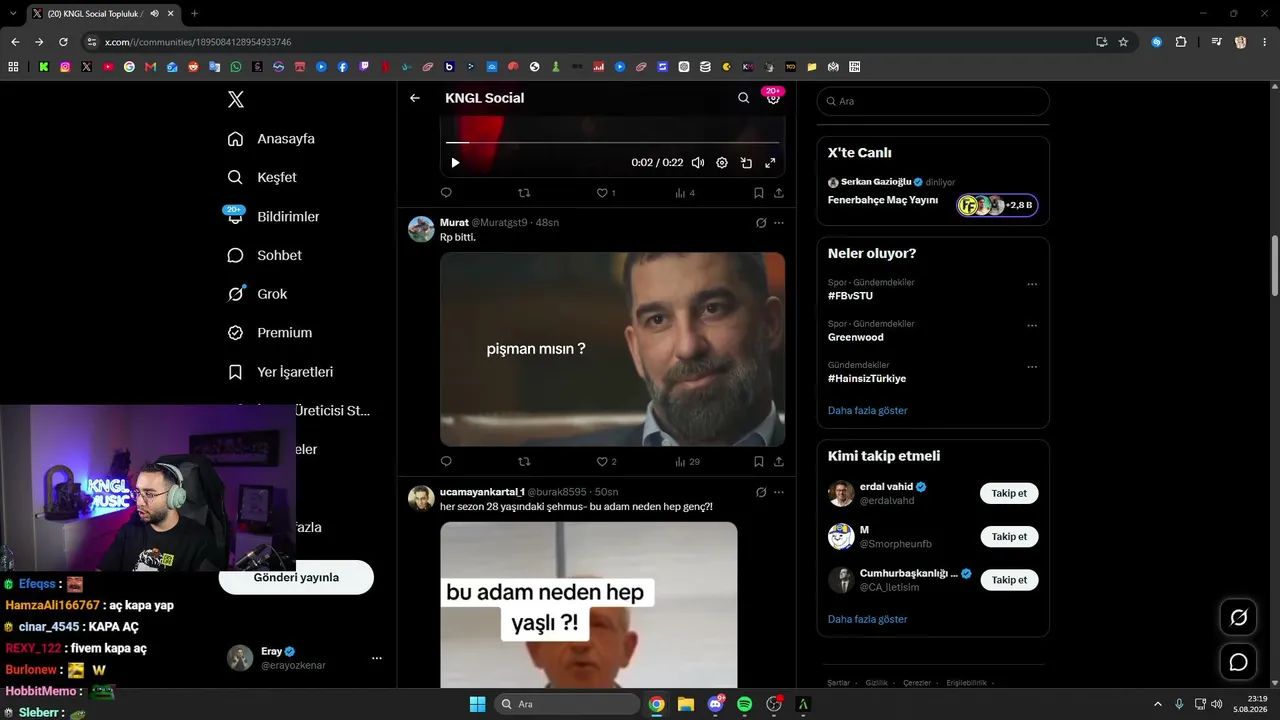Image resolution: width=1280 pixels, height=720 pixels.
Task: Open Discord from the taskbar
Action: coord(715,704)
